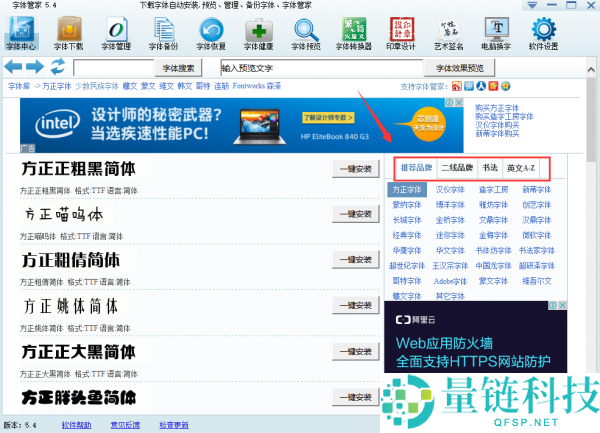Screen dimensions: 600x433
Task: Switch to the 书法 tab
Action: click(x=490, y=168)
